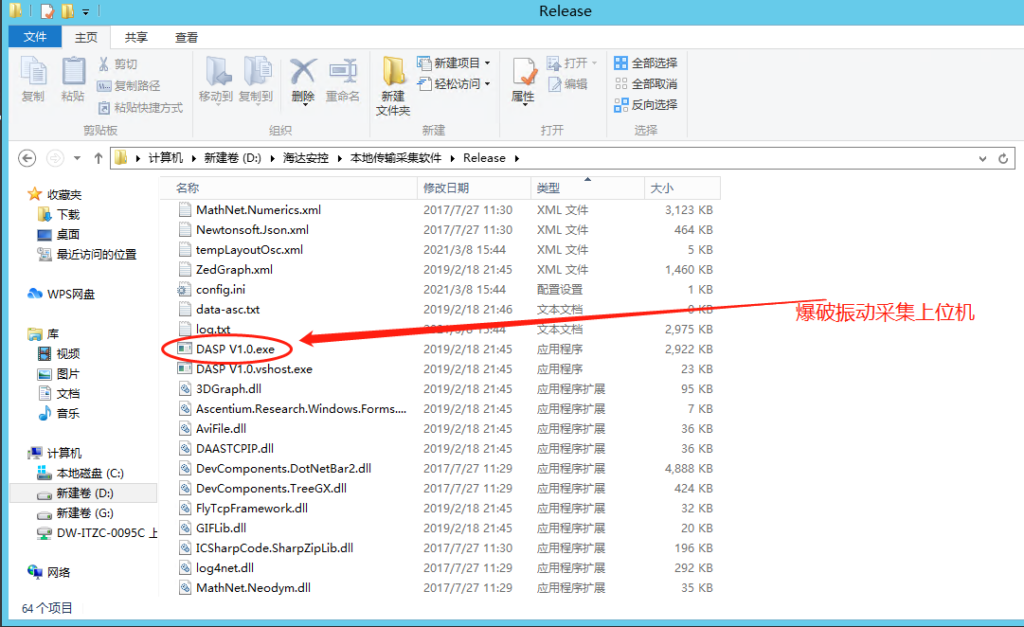Switch to the Share (共享) ribbon tab
Screen dimensions: 1024x627
click(136, 37)
